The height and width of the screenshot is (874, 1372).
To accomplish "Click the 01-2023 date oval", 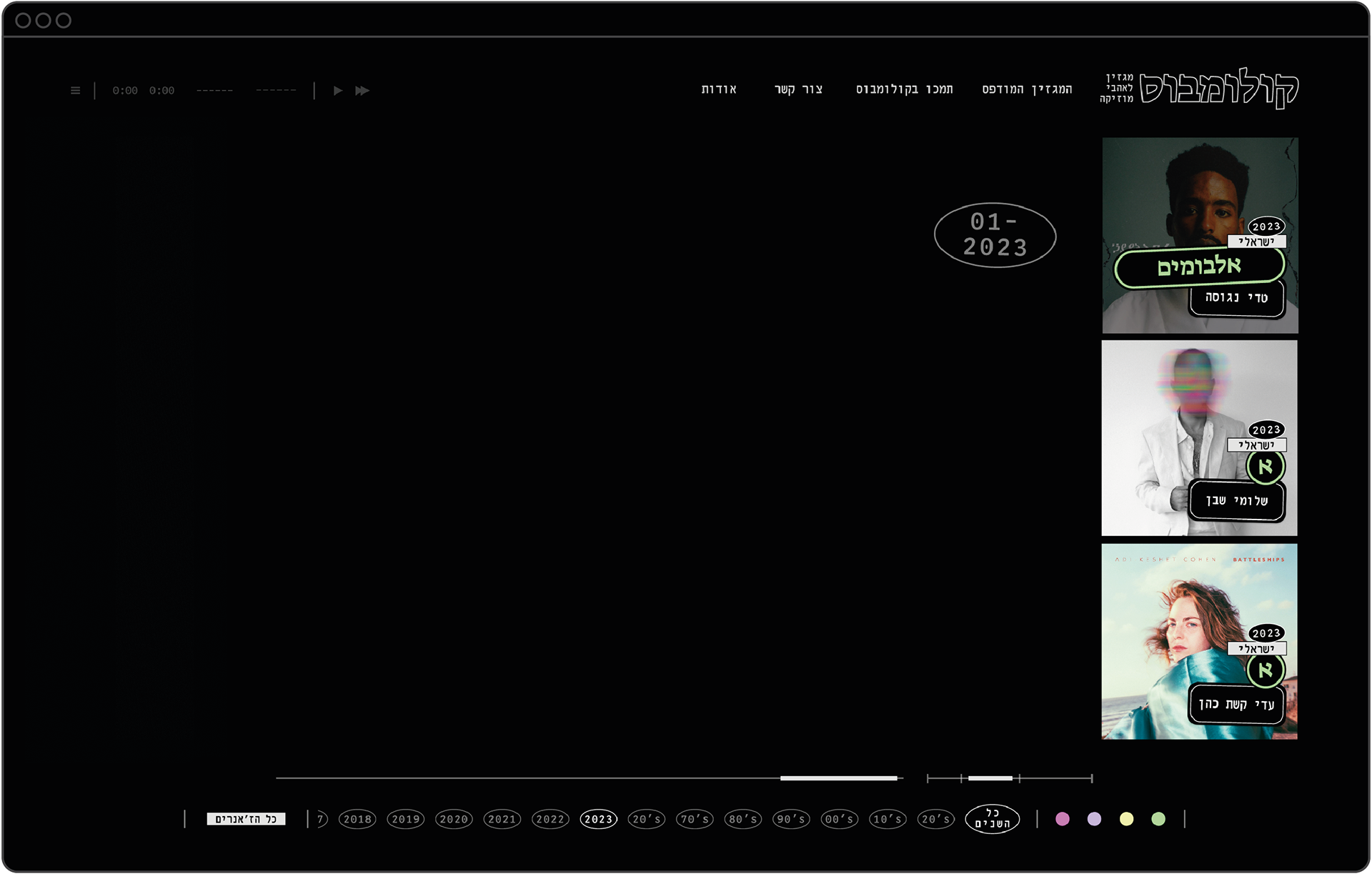I will click(995, 235).
